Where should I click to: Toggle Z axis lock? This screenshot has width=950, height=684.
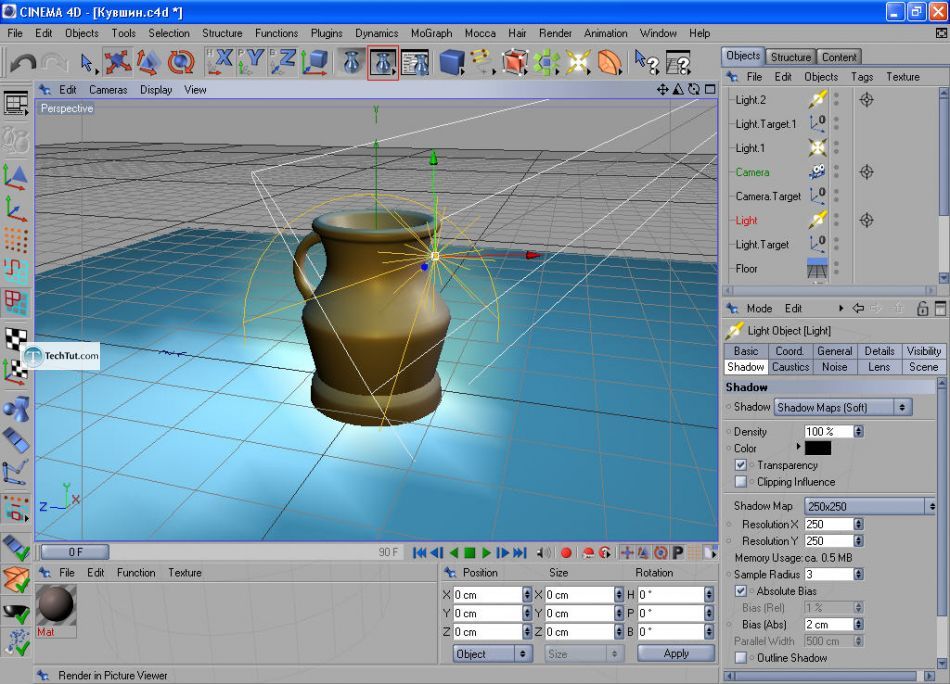(x=283, y=62)
